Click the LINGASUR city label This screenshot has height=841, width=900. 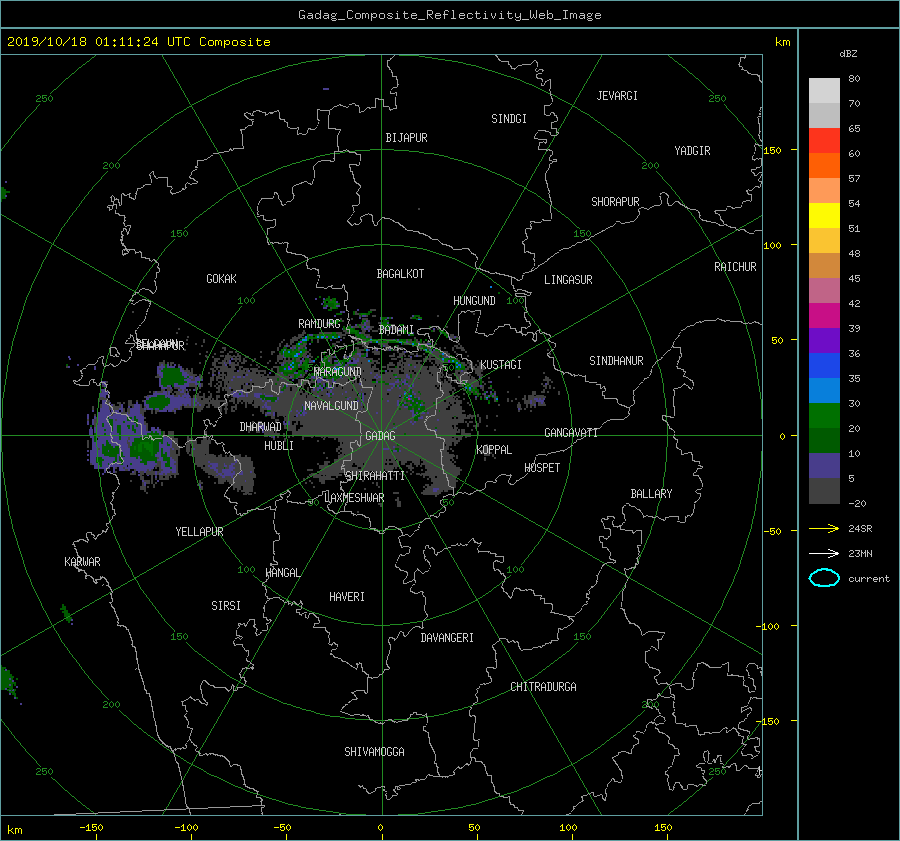tap(568, 280)
